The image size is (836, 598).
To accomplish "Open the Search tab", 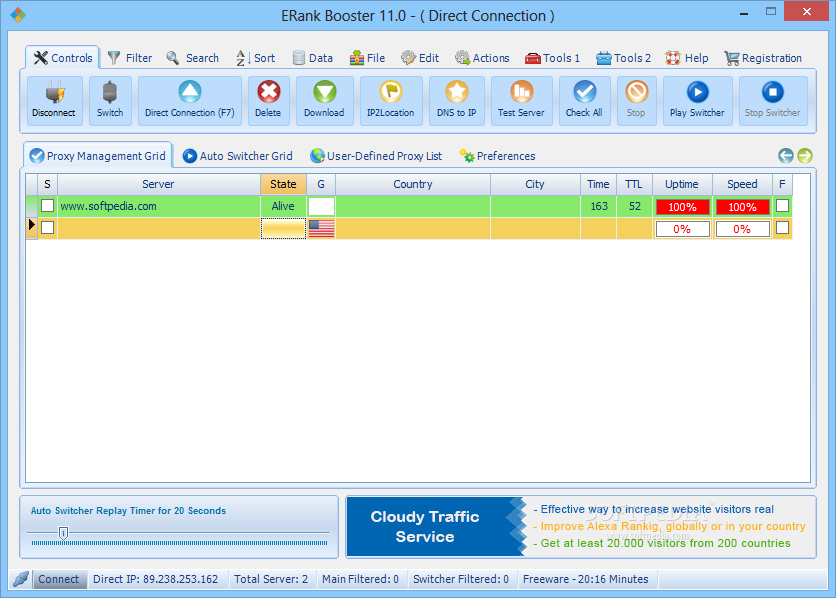I will [x=192, y=58].
